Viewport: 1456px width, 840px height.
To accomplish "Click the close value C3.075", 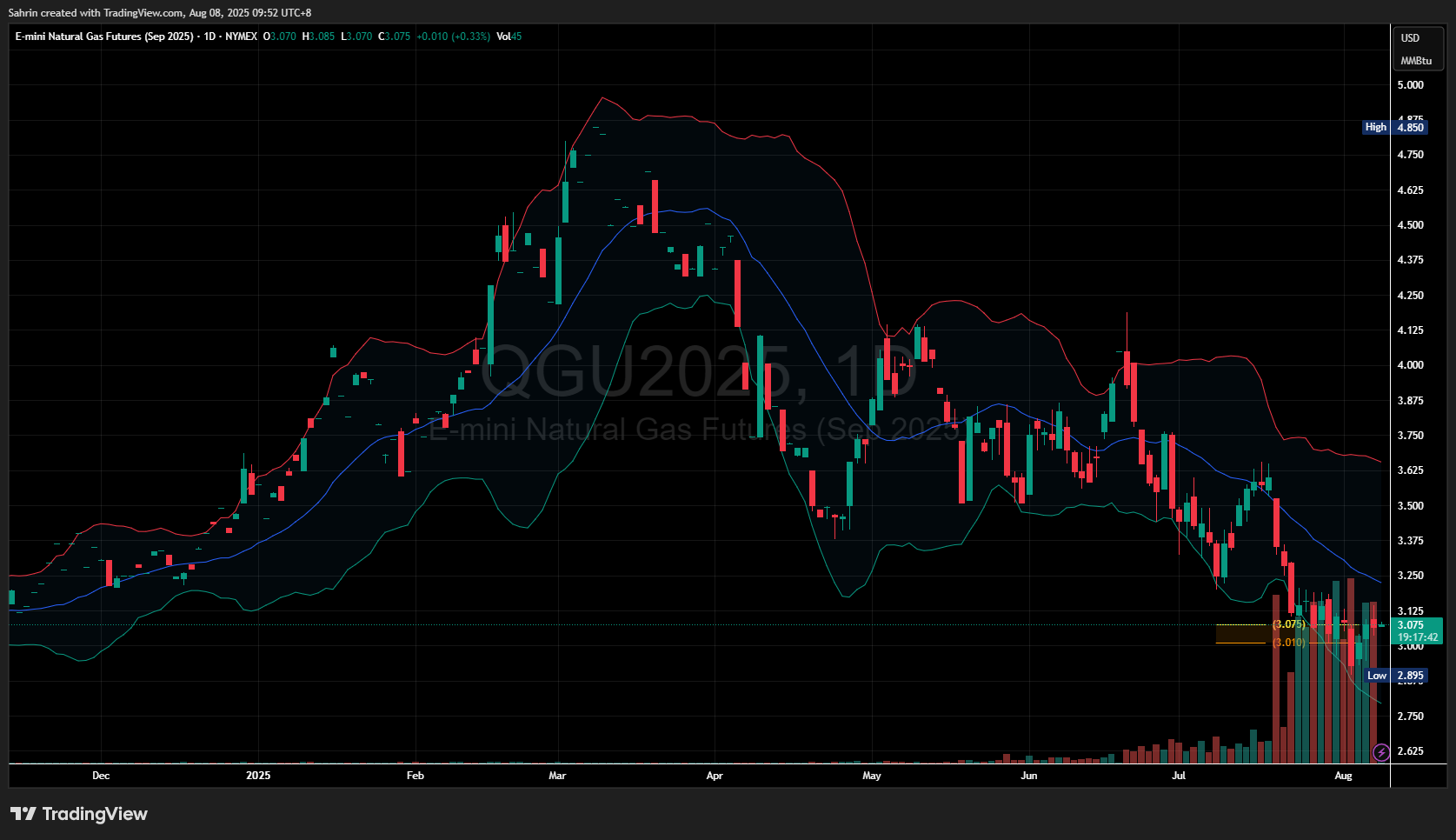I will click(394, 37).
